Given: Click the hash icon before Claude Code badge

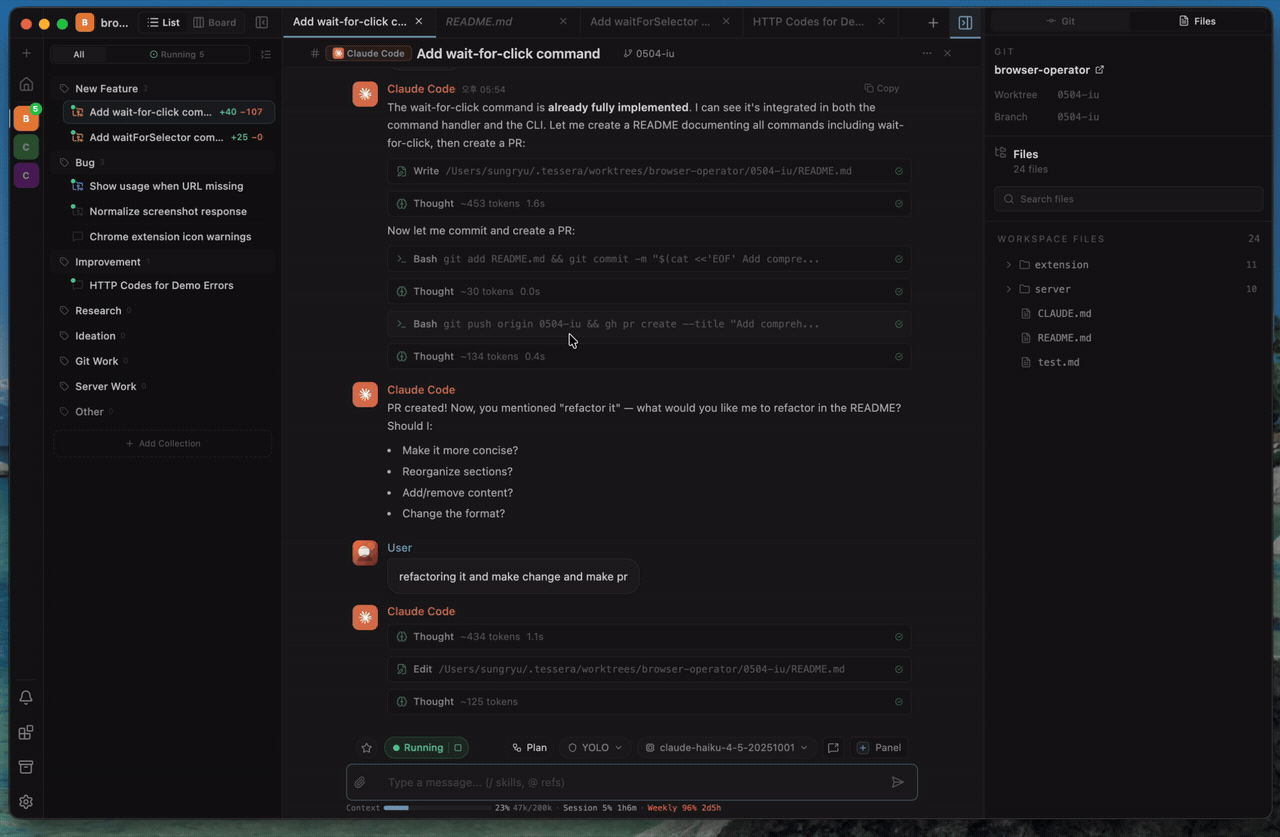Looking at the screenshot, I should click(x=315, y=53).
